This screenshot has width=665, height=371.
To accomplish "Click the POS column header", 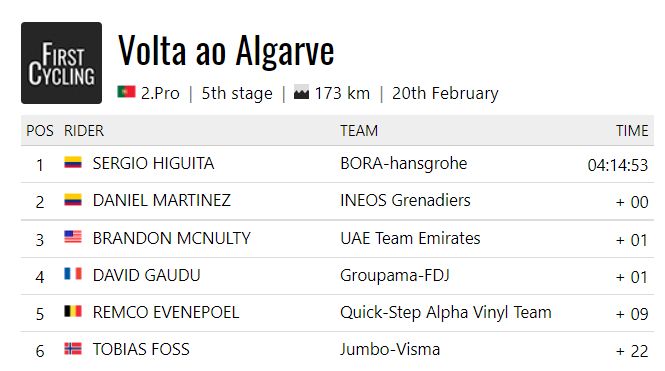I will 40,131.
